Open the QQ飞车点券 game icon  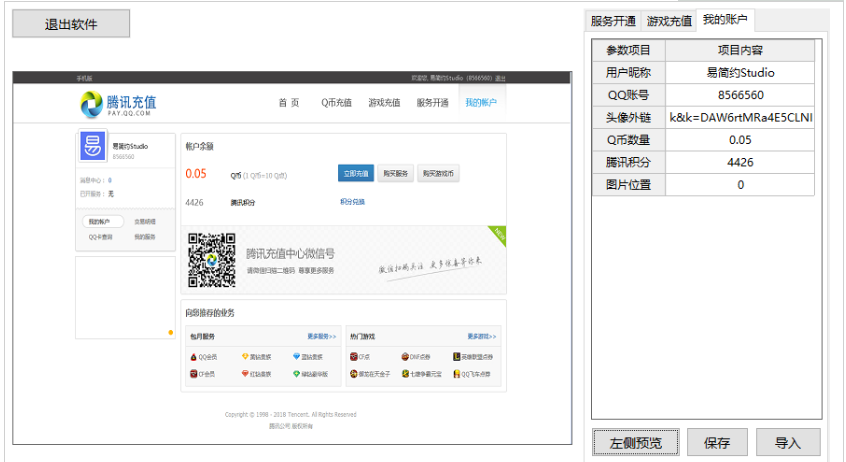tap(455, 374)
